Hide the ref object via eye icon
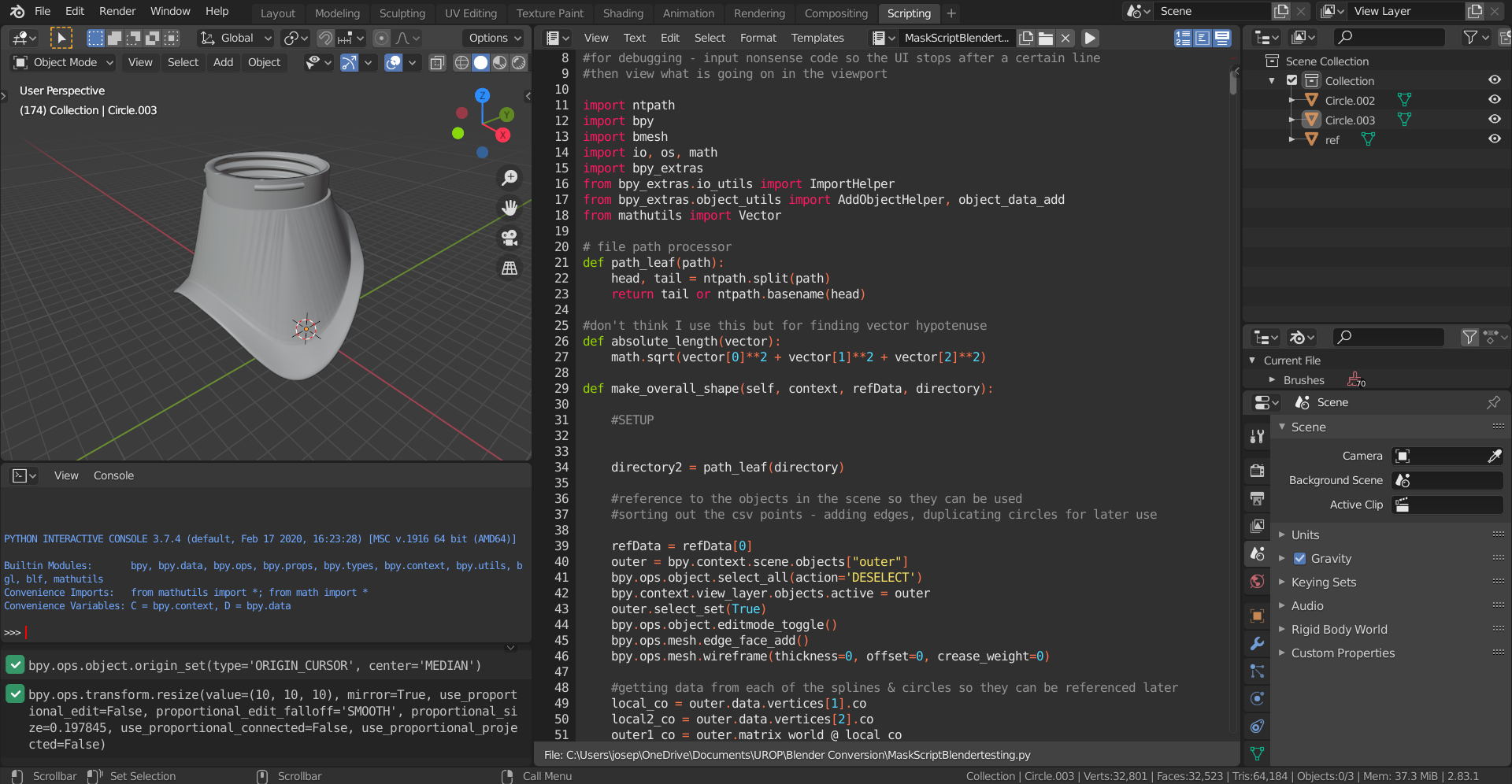 tap(1494, 139)
